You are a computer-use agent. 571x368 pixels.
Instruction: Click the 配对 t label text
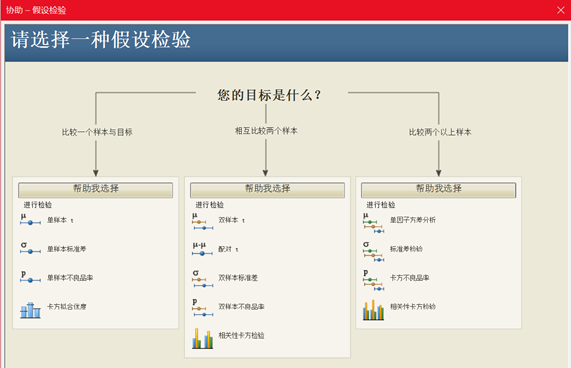[228, 249]
